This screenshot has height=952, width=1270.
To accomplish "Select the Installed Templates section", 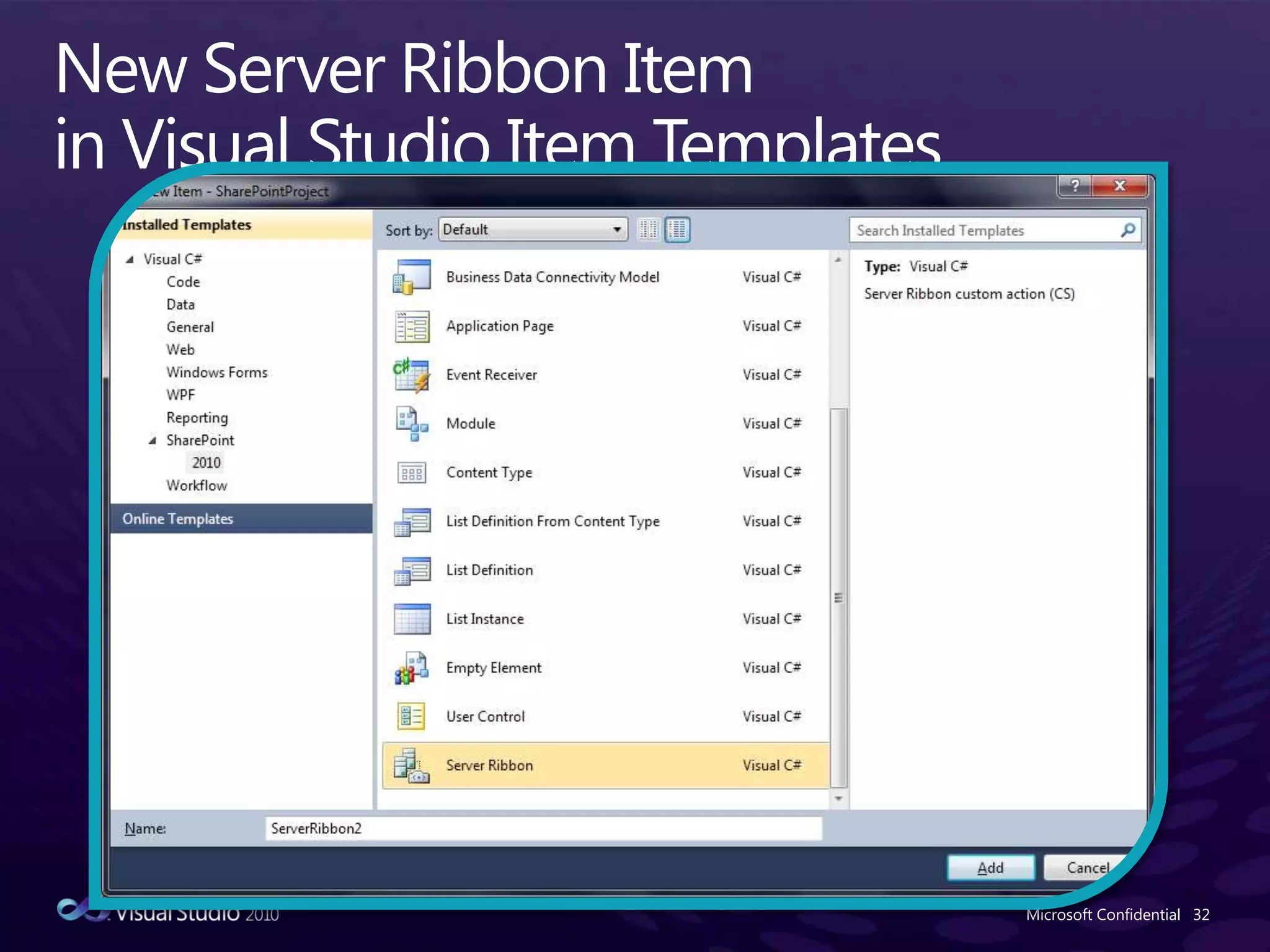I will coord(242,225).
